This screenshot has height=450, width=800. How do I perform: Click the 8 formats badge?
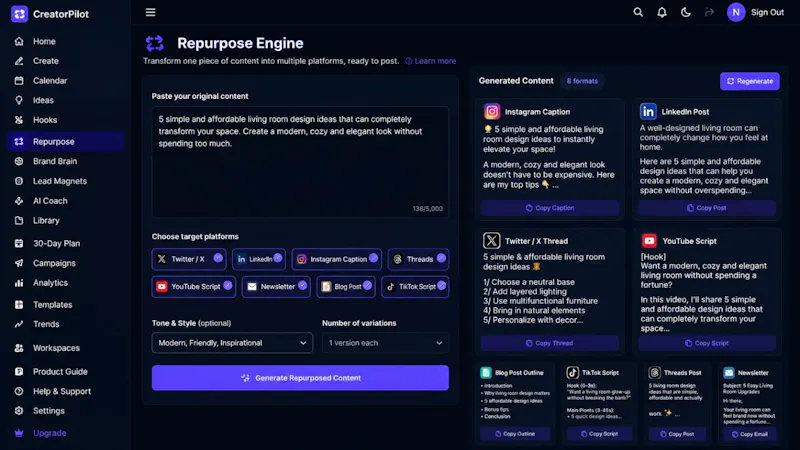[x=582, y=81]
